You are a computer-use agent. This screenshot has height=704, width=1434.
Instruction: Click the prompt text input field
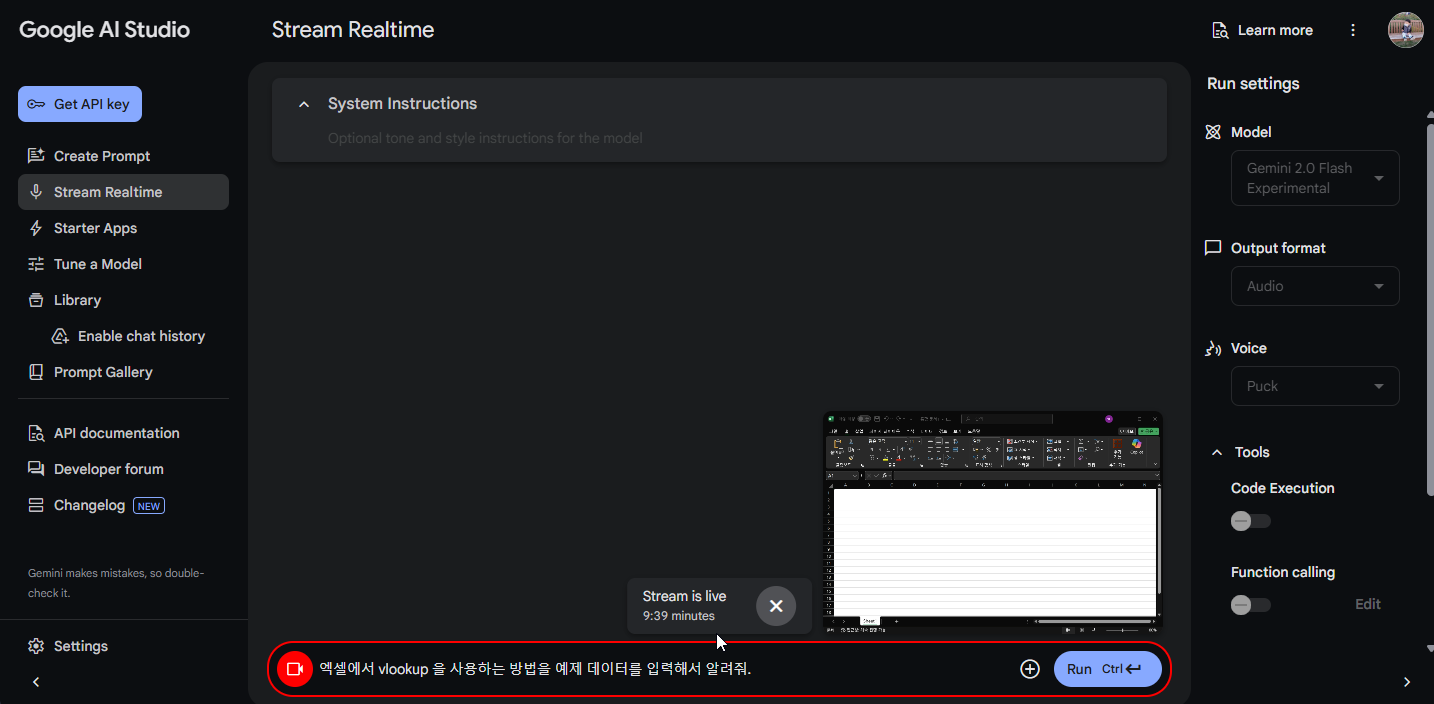pos(660,669)
